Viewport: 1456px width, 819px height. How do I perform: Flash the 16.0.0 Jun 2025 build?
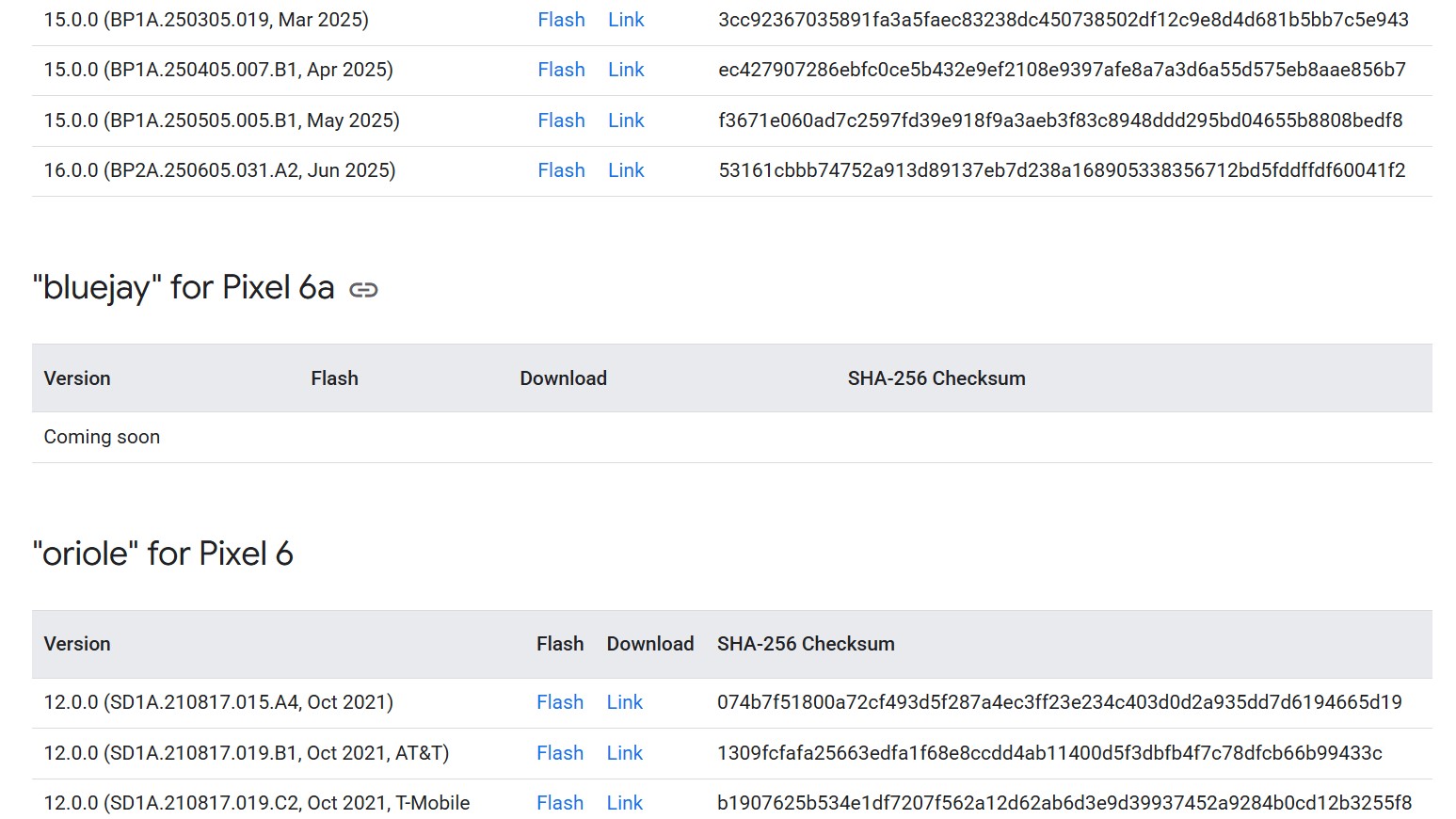(561, 170)
